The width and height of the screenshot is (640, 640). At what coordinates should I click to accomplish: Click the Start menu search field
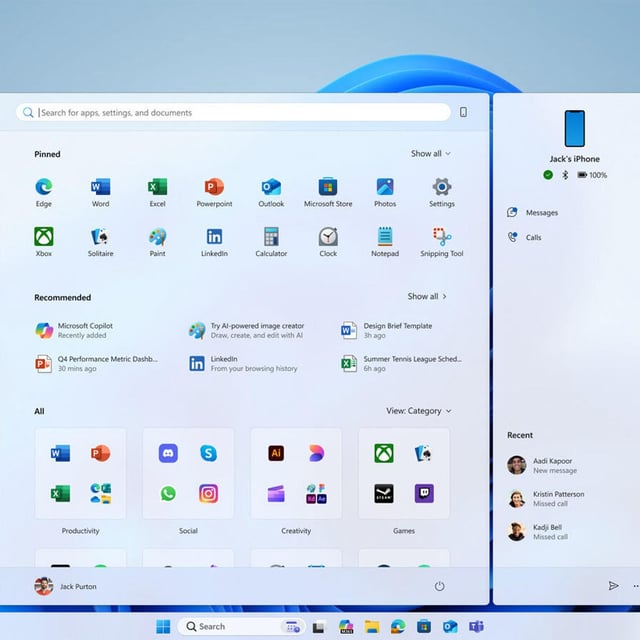pos(233,112)
